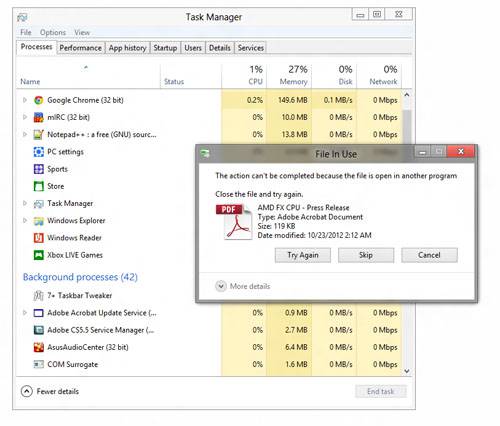Viewport: 500px width, 426px height.
Task: Open the File menu
Action: coord(26,32)
